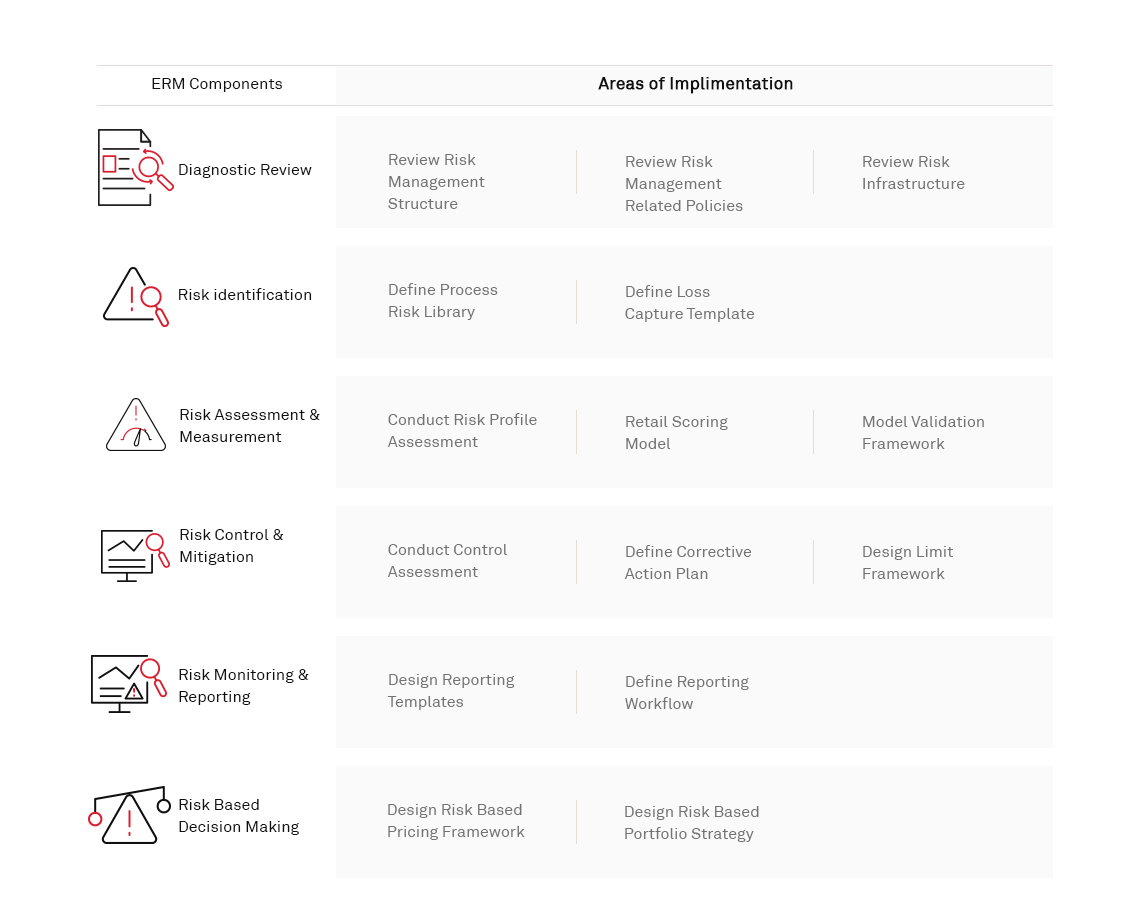Select the ERM Components column header
The height and width of the screenshot is (924, 1140).
[217, 84]
